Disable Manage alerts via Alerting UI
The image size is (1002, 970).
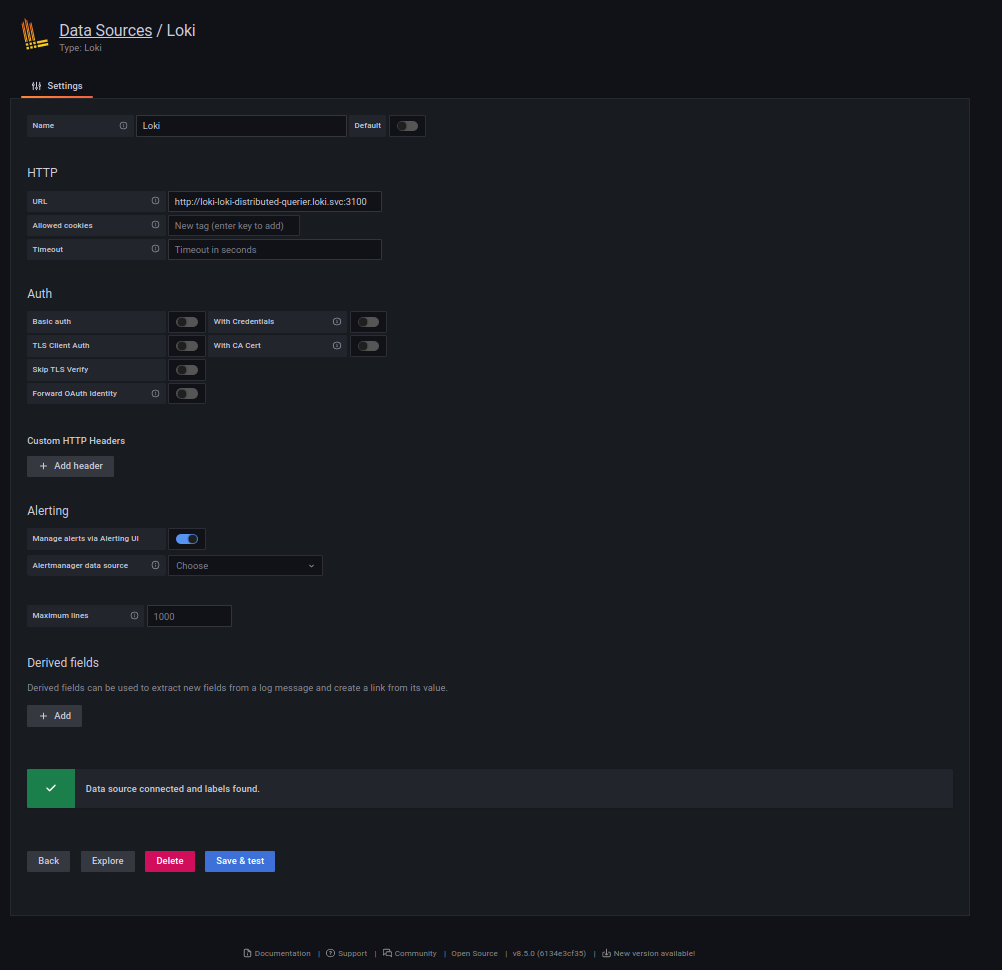click(187, 539)
